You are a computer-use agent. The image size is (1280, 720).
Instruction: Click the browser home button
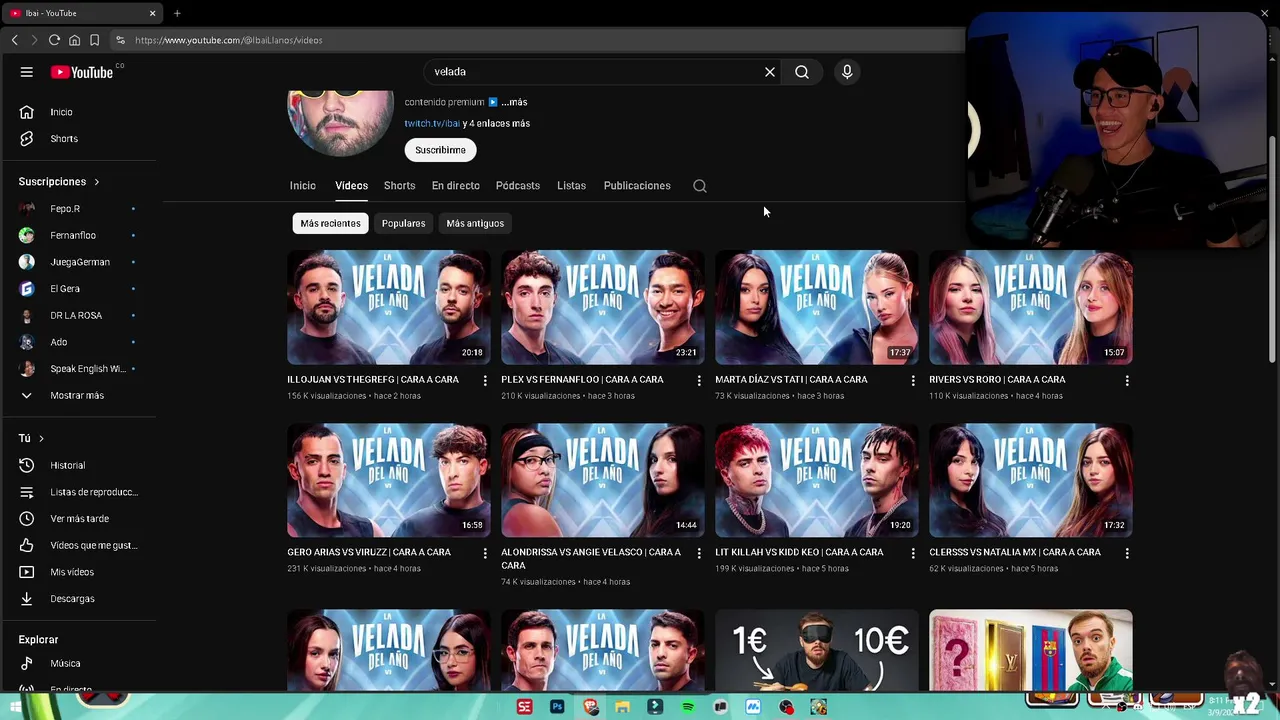tap(74, 40)
